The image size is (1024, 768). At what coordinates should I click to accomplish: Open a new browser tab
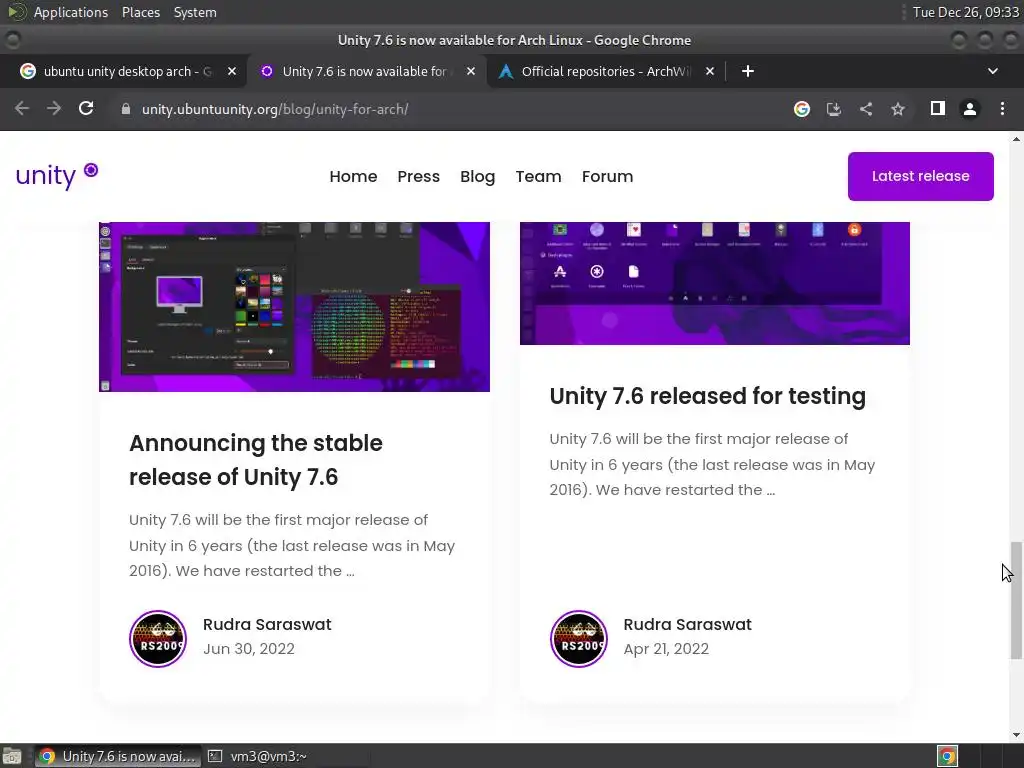point(748,71)
